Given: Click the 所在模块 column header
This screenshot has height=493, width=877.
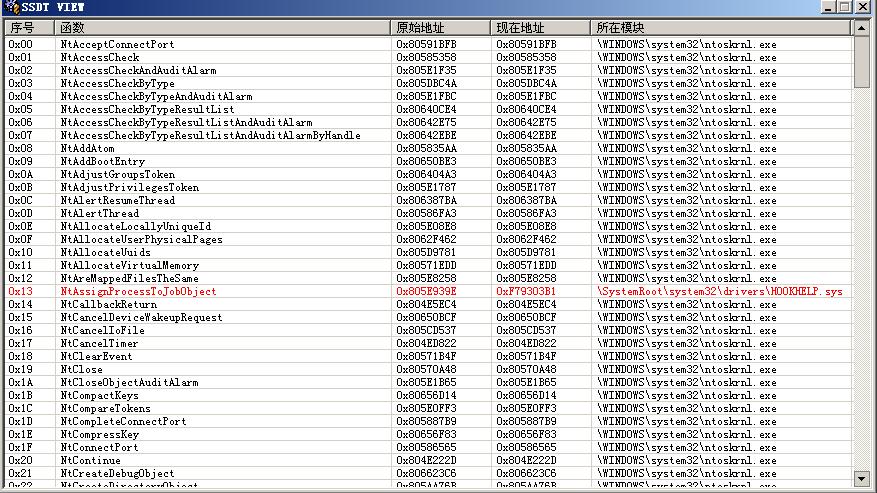Looking at the screenshot, I should [720, 27].
